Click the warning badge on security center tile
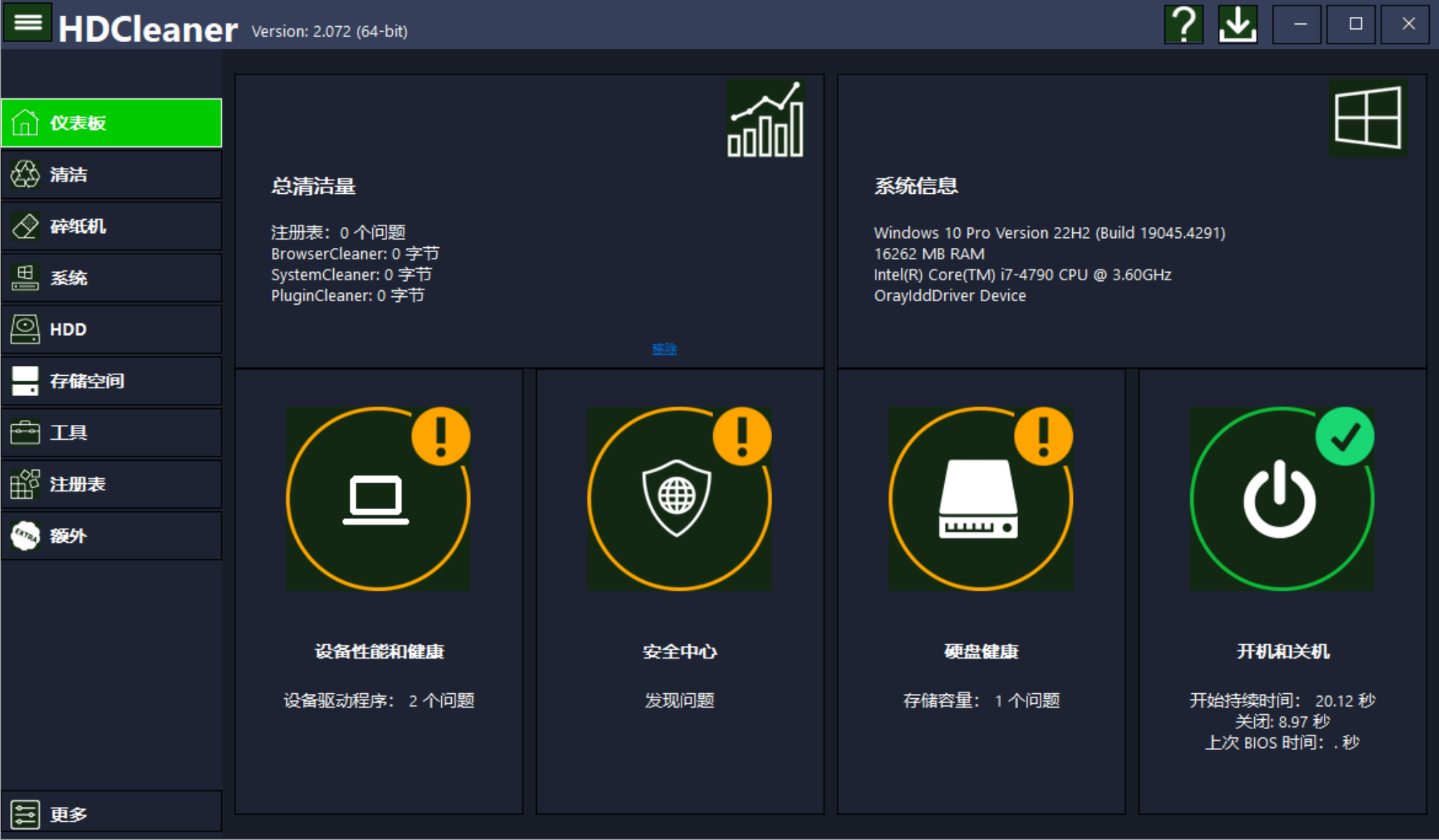 pos(742,436)
